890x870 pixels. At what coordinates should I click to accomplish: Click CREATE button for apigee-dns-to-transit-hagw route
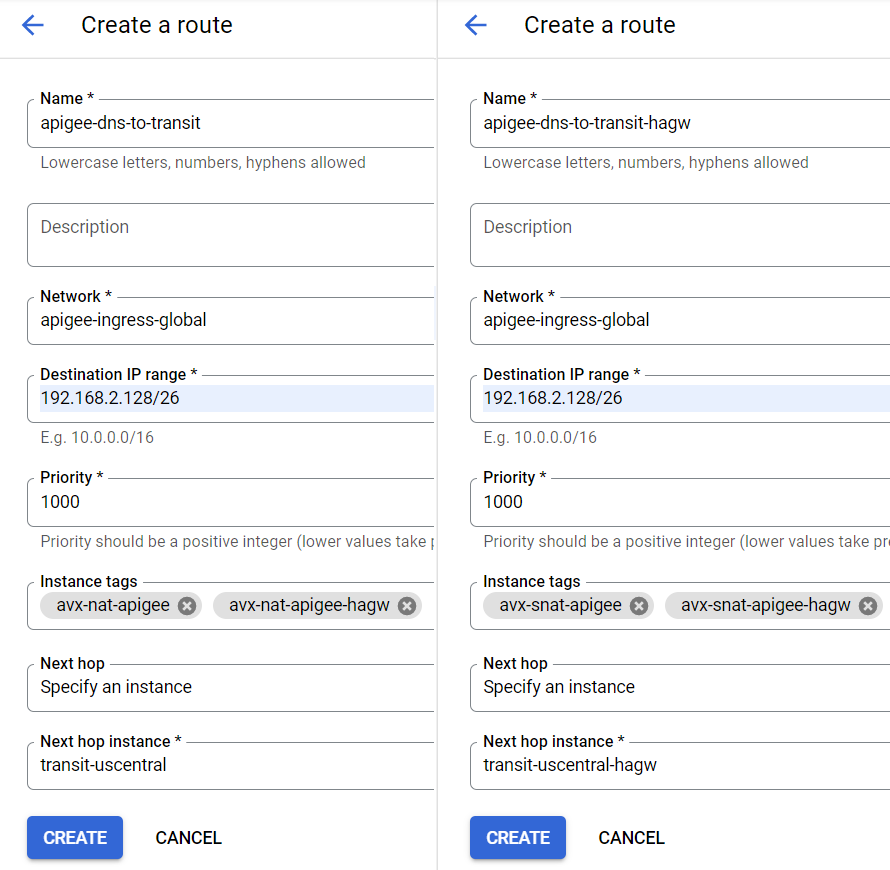(x=518, y=838)
